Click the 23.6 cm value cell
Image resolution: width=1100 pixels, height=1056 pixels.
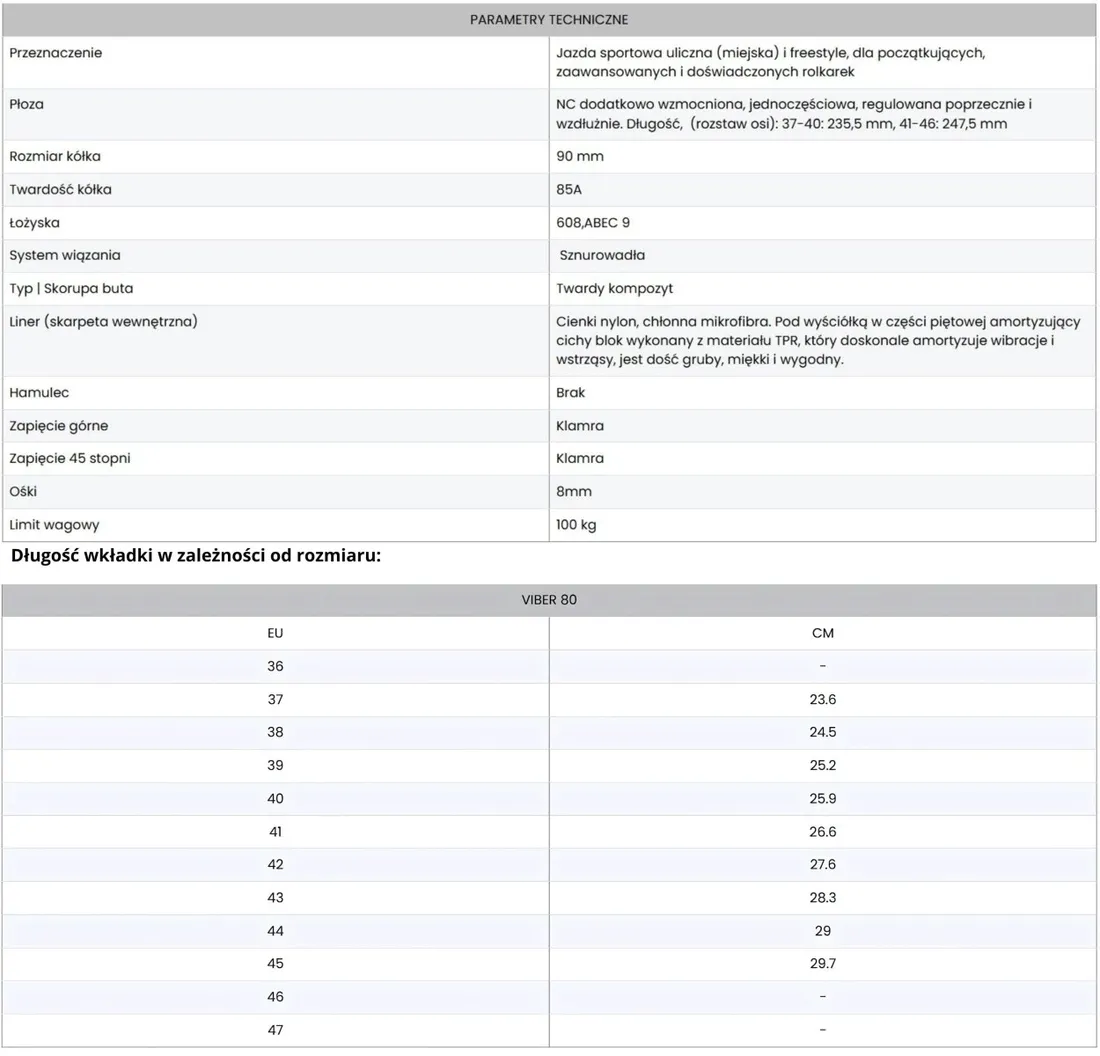pyautogui.click(x=822, y=700)
